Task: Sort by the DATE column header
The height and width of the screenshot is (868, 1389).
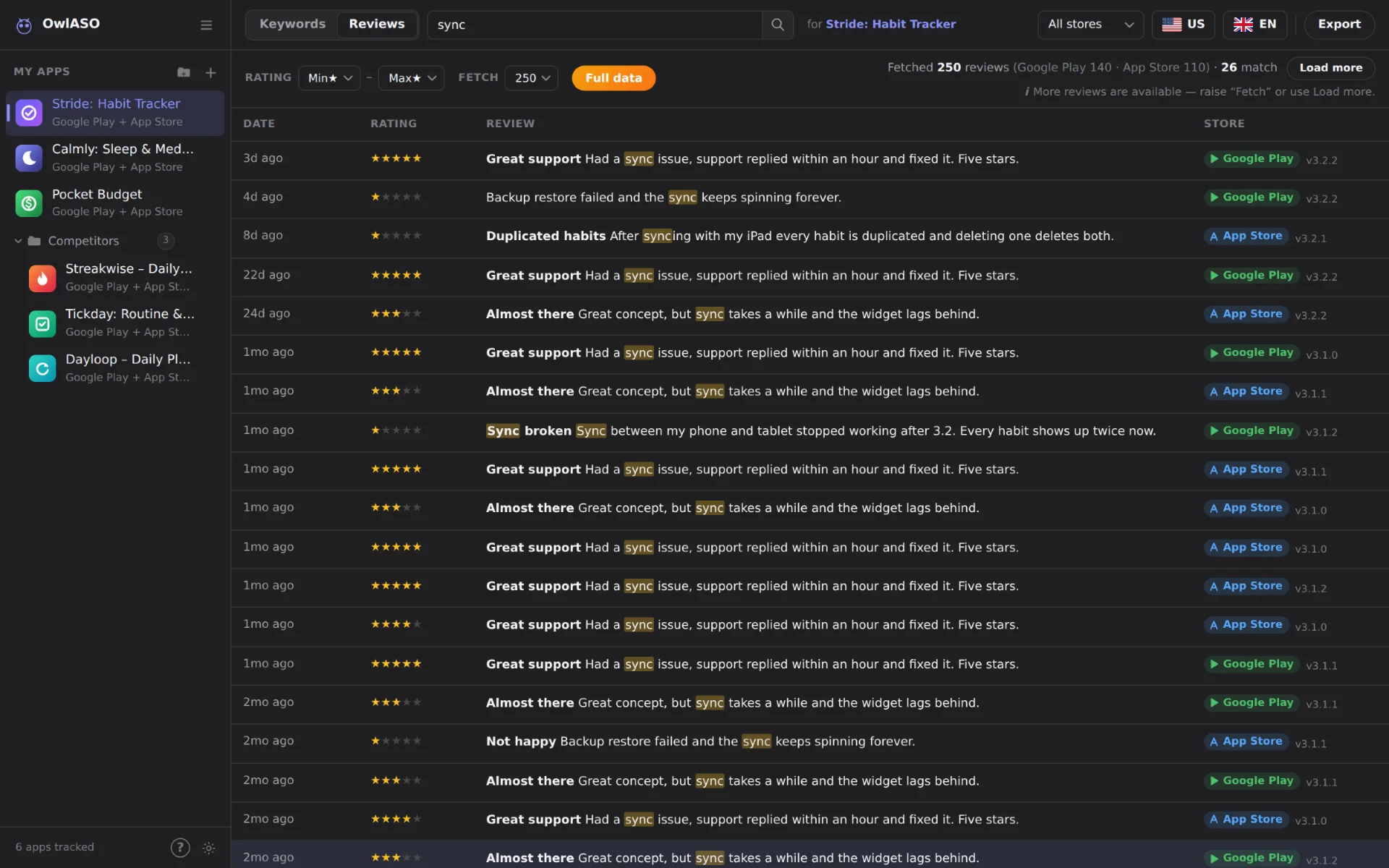Action: pos(259,124)
